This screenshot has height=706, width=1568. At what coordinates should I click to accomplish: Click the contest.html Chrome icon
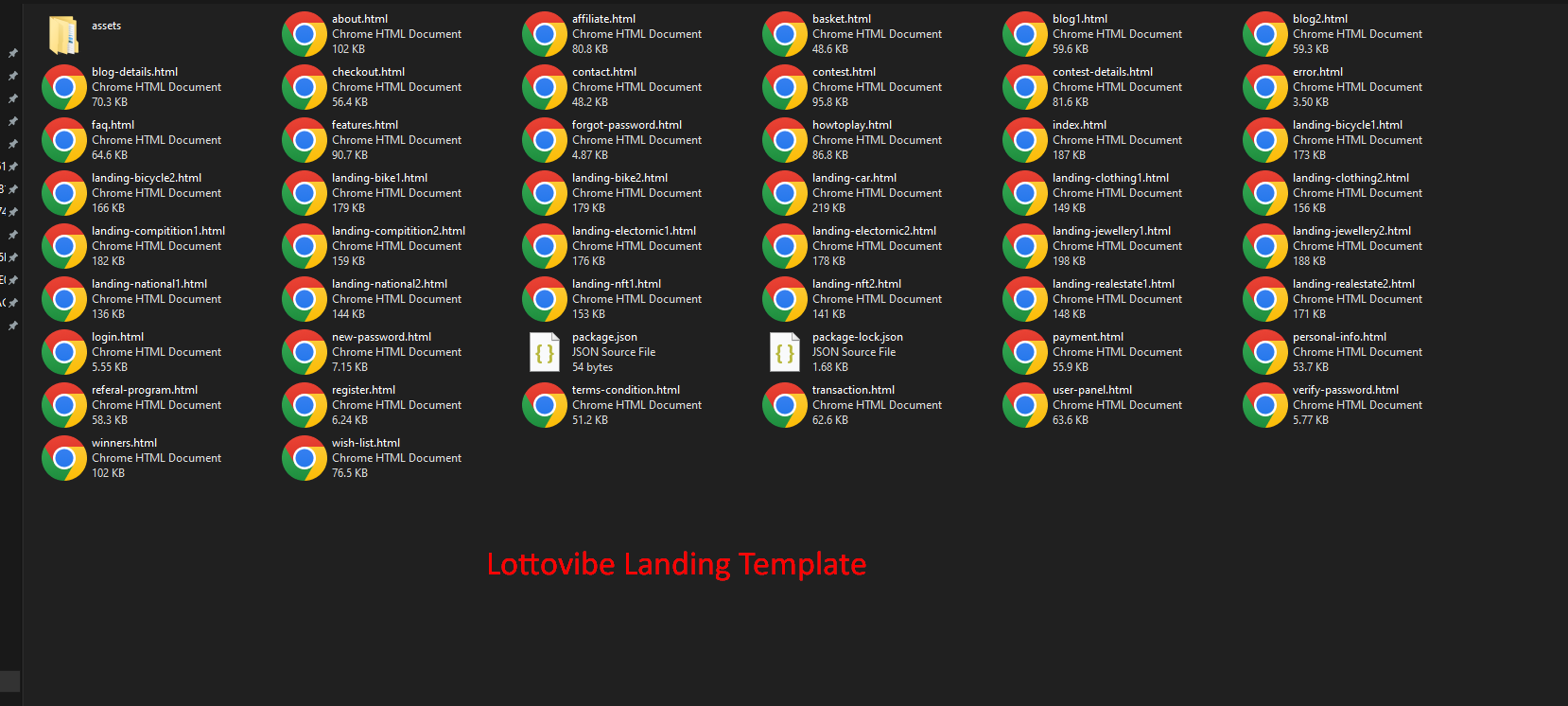[x=785, y=87]
